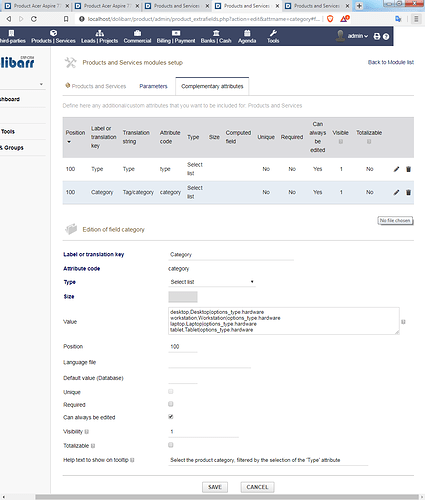Sort by Position column header

click(75, 133)
